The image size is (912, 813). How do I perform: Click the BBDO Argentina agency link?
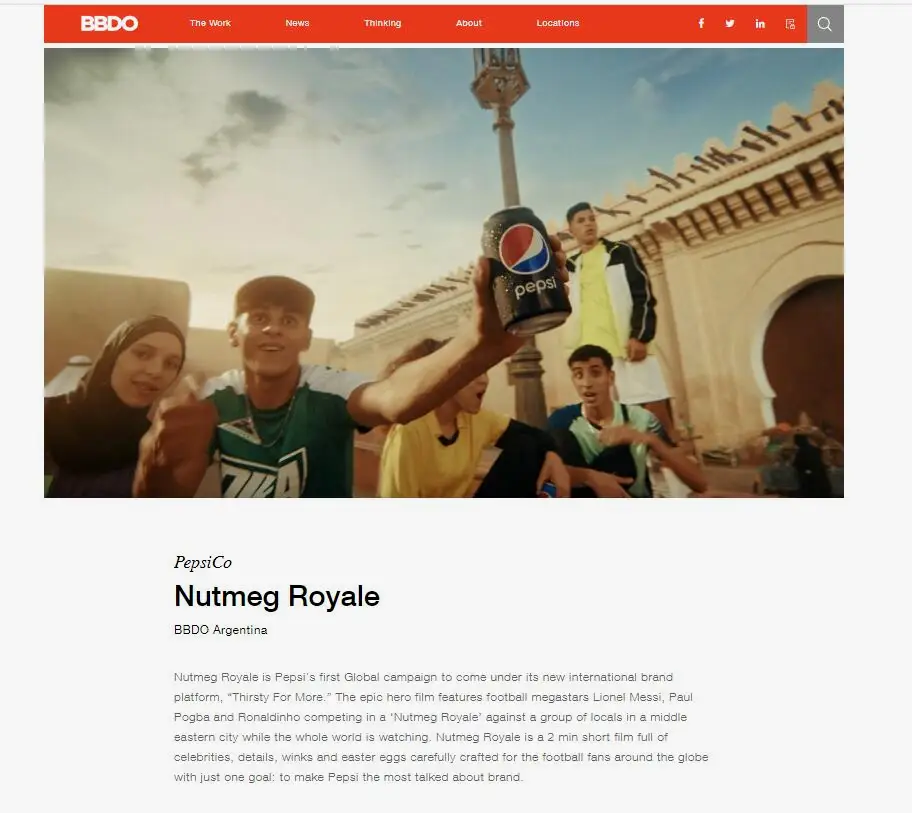[220, 630]
